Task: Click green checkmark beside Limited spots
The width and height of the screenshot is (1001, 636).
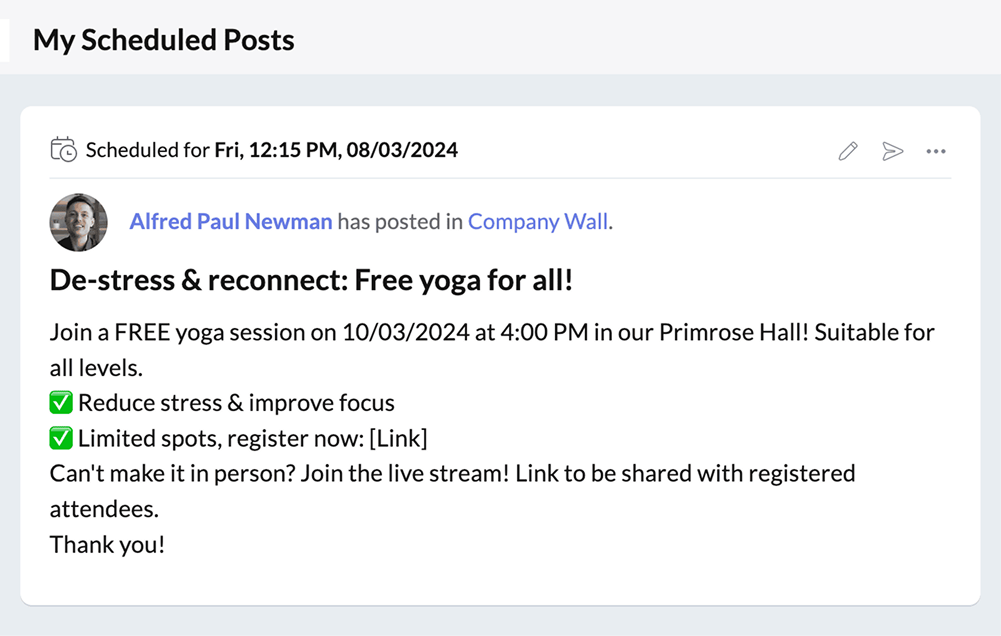Action: (61, 438)
